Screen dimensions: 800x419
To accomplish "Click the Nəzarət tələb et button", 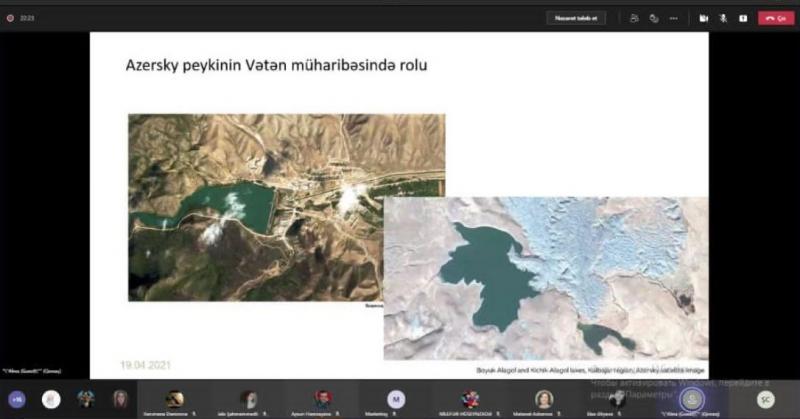I will point(576,18).
